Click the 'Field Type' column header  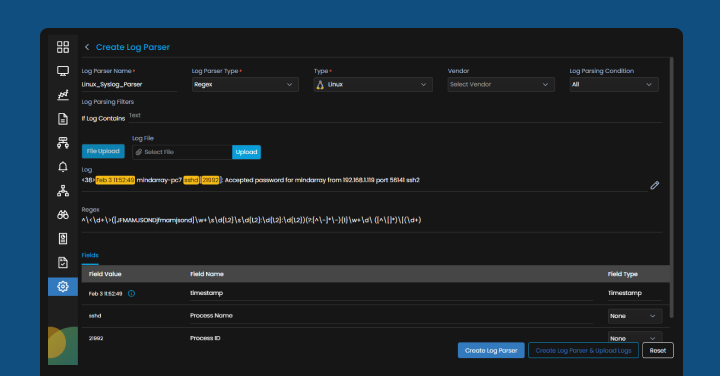point(623,274)
